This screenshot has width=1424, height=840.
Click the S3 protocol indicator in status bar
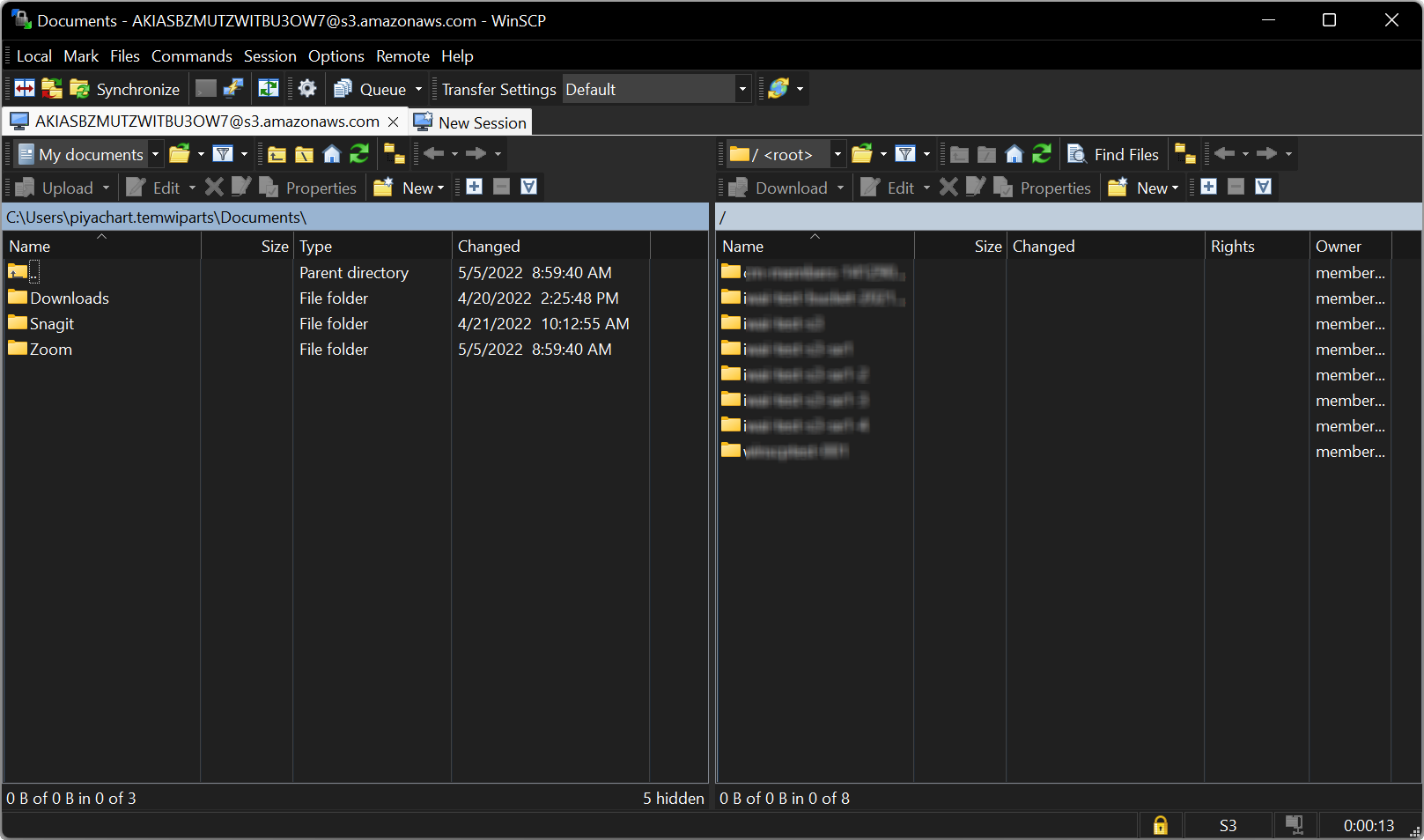1228,825
